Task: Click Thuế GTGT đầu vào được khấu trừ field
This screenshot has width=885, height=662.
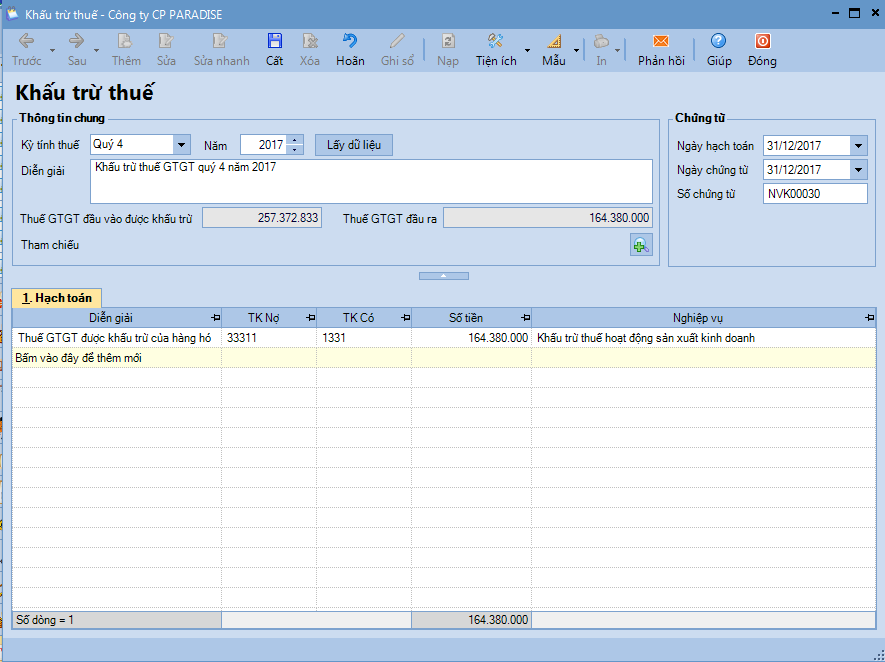Action: coord(262,218)
